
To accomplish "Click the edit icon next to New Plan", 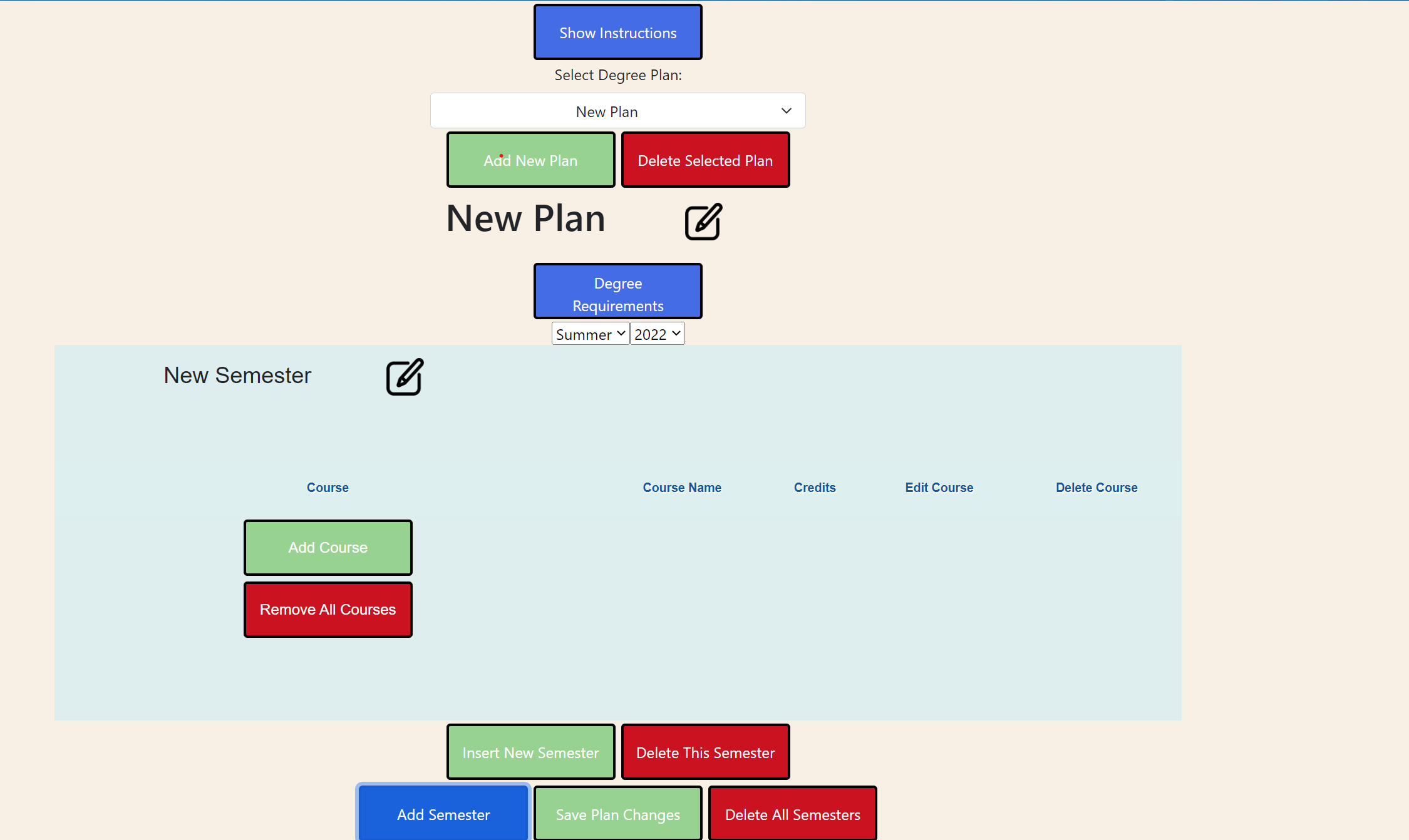I will coord(704,220).
